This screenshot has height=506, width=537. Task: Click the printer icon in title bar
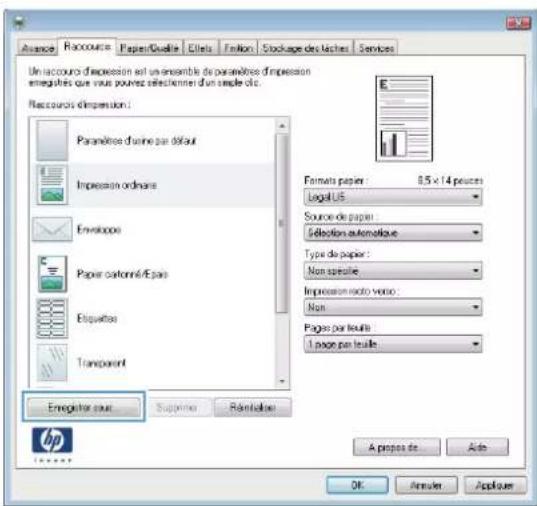click(x=19, y=23)
